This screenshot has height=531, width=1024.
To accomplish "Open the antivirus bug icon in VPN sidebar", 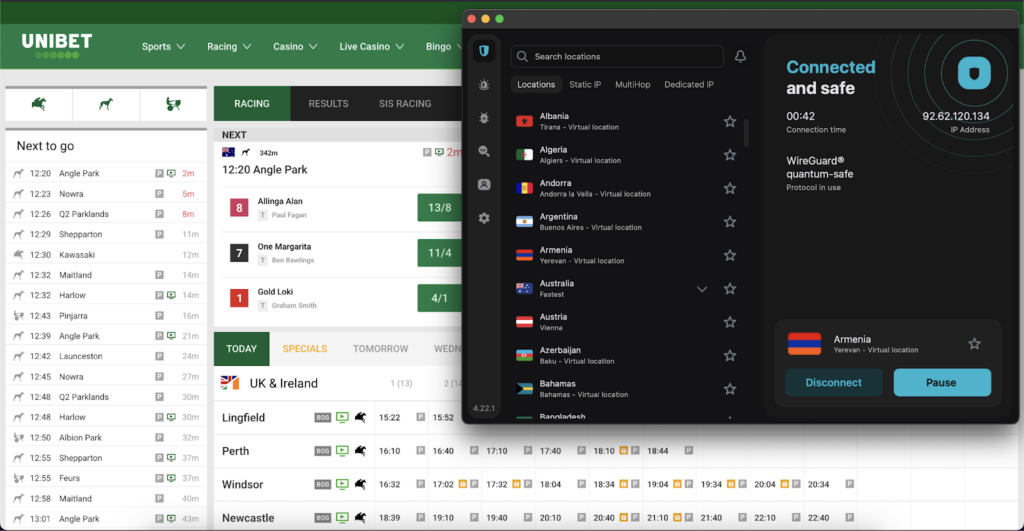I will coord(484,118).
